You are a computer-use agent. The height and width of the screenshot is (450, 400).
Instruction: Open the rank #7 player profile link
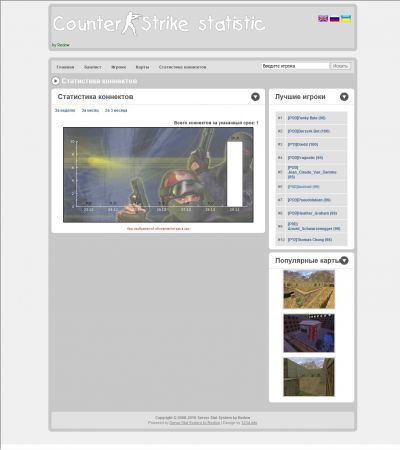tap(309, 200)
